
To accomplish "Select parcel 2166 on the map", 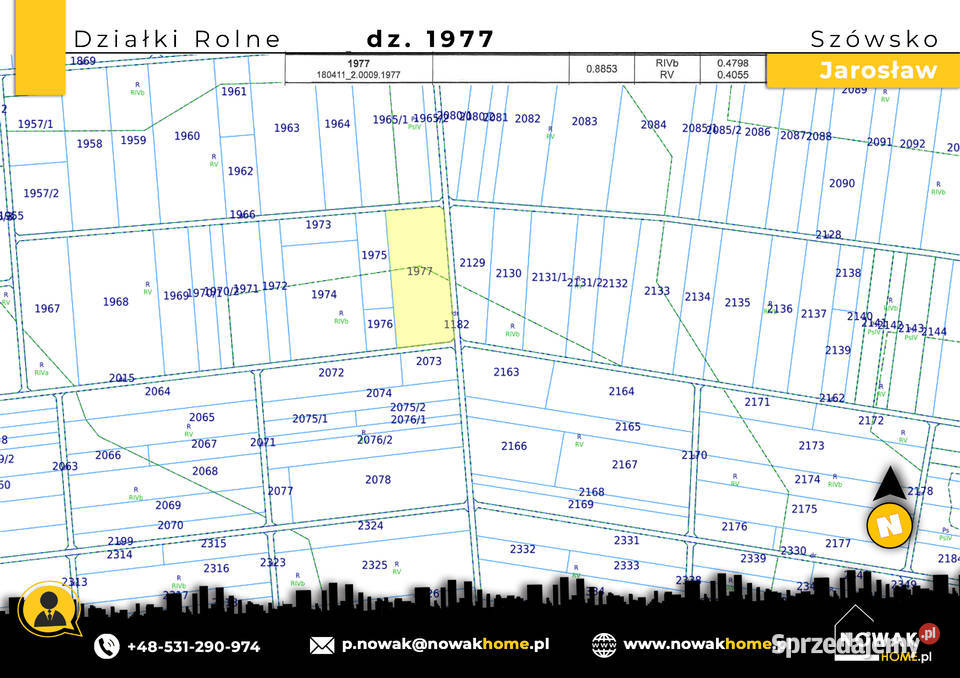I will pyautogui.click(x=514, y=446).
